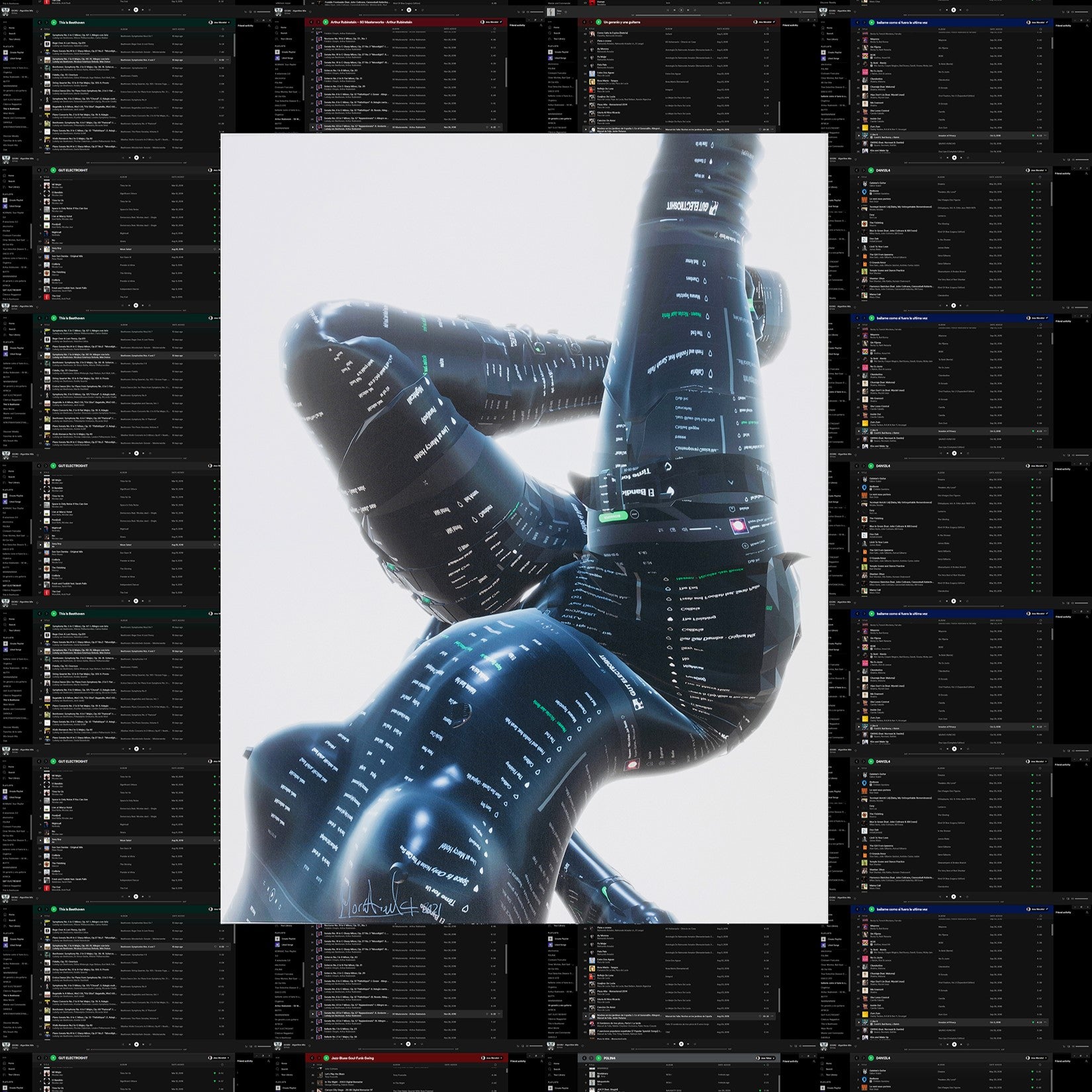Expand profile dropdown in Un geranio y una guitarra header
The height and width of the screenshot is (1092, 1092).
(x=765, y=22)
